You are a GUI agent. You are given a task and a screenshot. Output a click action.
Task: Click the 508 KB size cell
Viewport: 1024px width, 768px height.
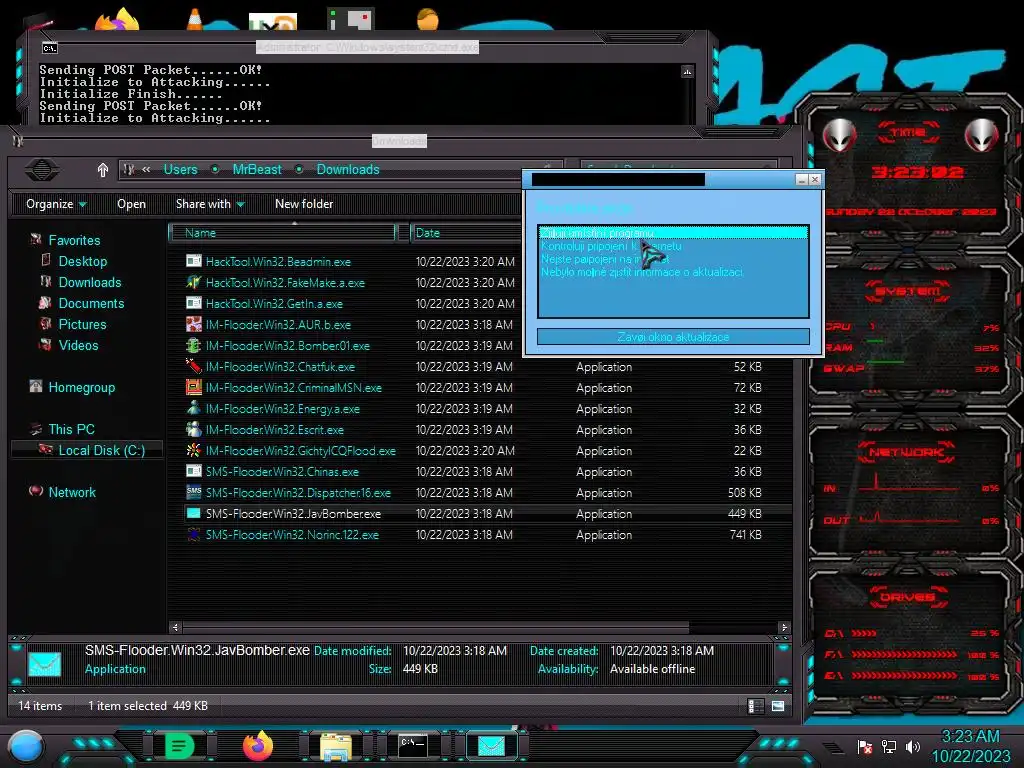click(744, 492)
